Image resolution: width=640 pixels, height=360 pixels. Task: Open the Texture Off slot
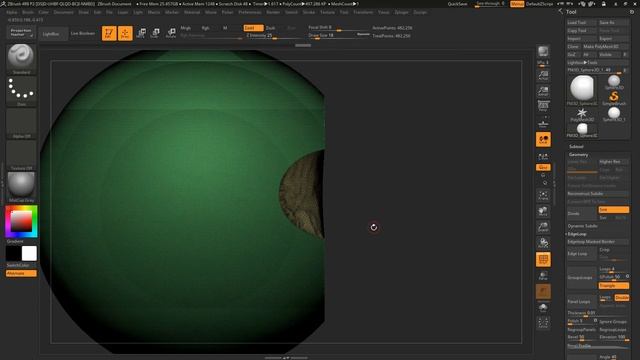(x=21, y=156)
